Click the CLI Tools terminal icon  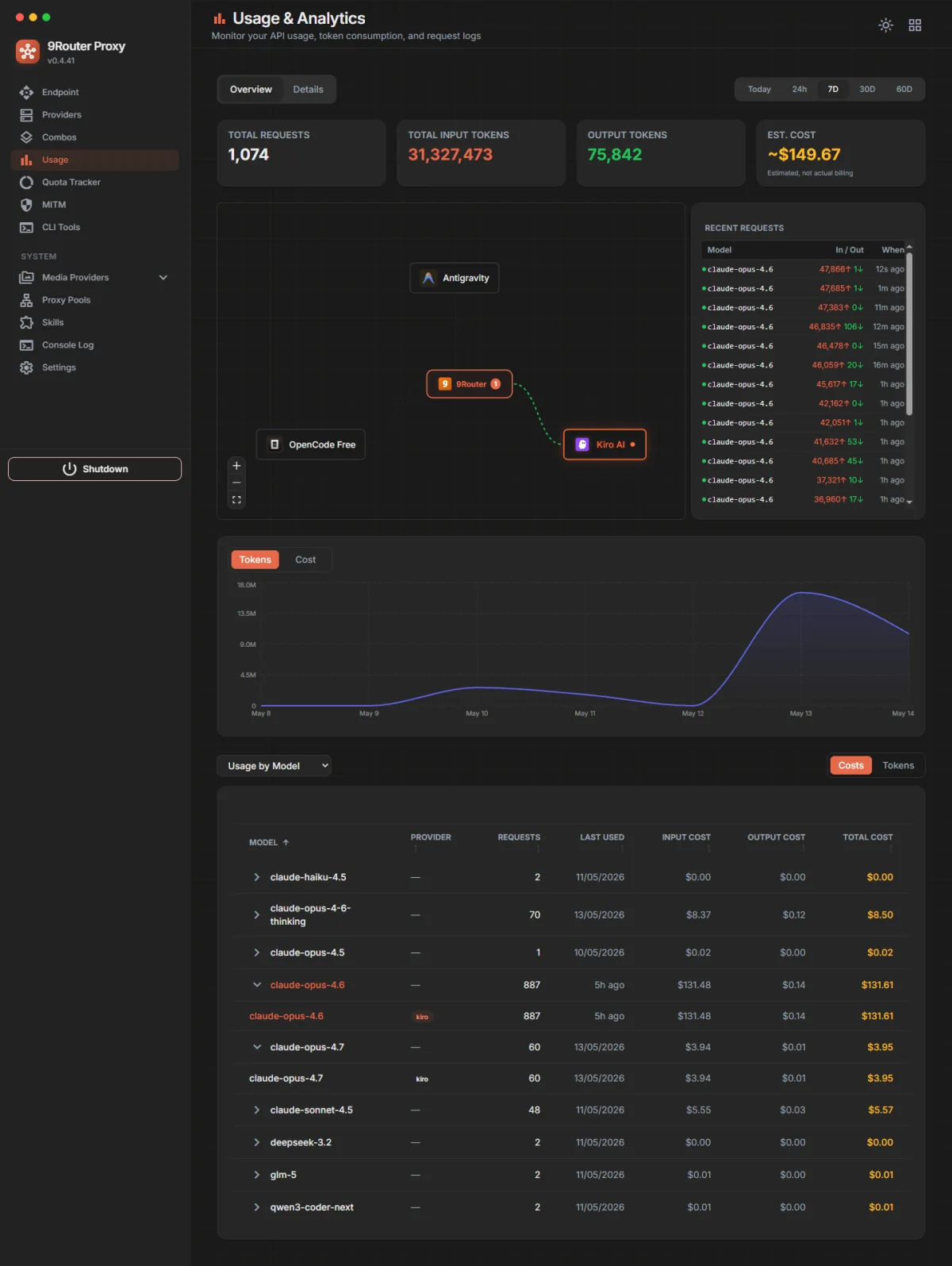pos(26,227)
